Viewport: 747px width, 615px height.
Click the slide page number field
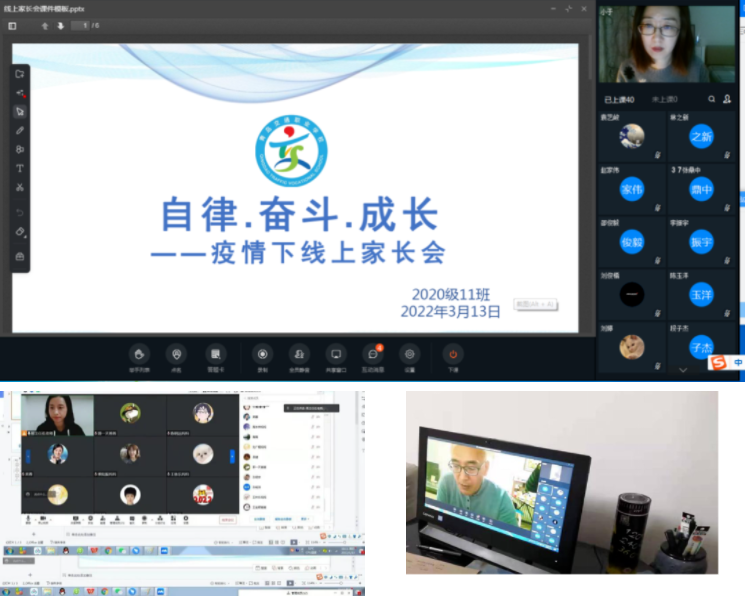(81, 26)
